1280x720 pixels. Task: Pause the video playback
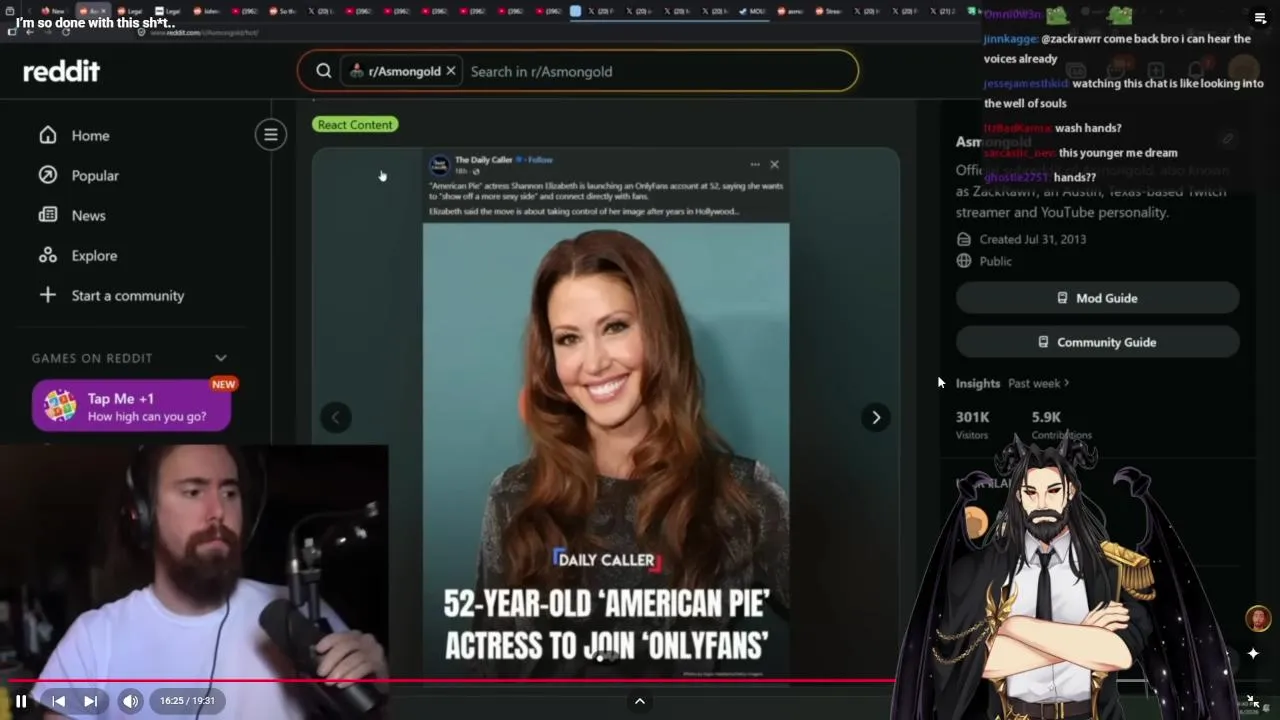point(21,701)
